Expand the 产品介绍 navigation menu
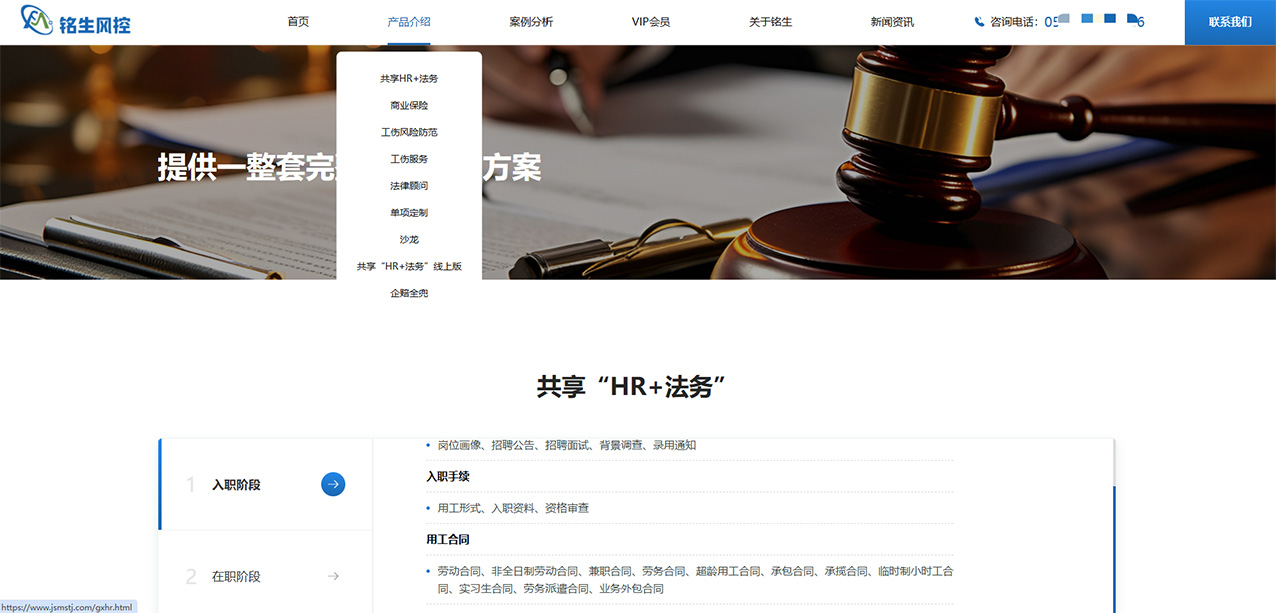 click(408, 22)
